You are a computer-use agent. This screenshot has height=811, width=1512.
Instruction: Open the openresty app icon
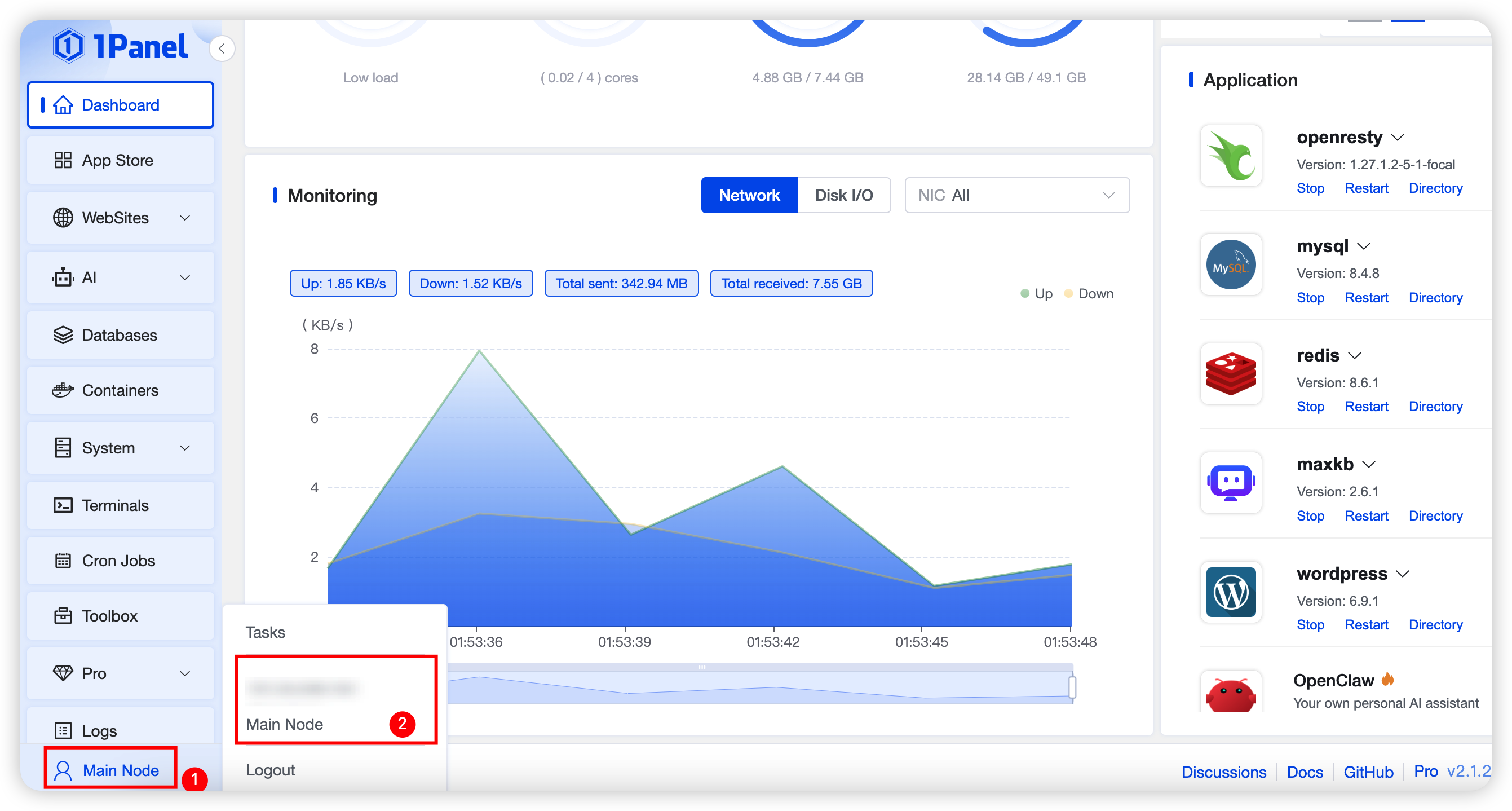coord(1230,156)
